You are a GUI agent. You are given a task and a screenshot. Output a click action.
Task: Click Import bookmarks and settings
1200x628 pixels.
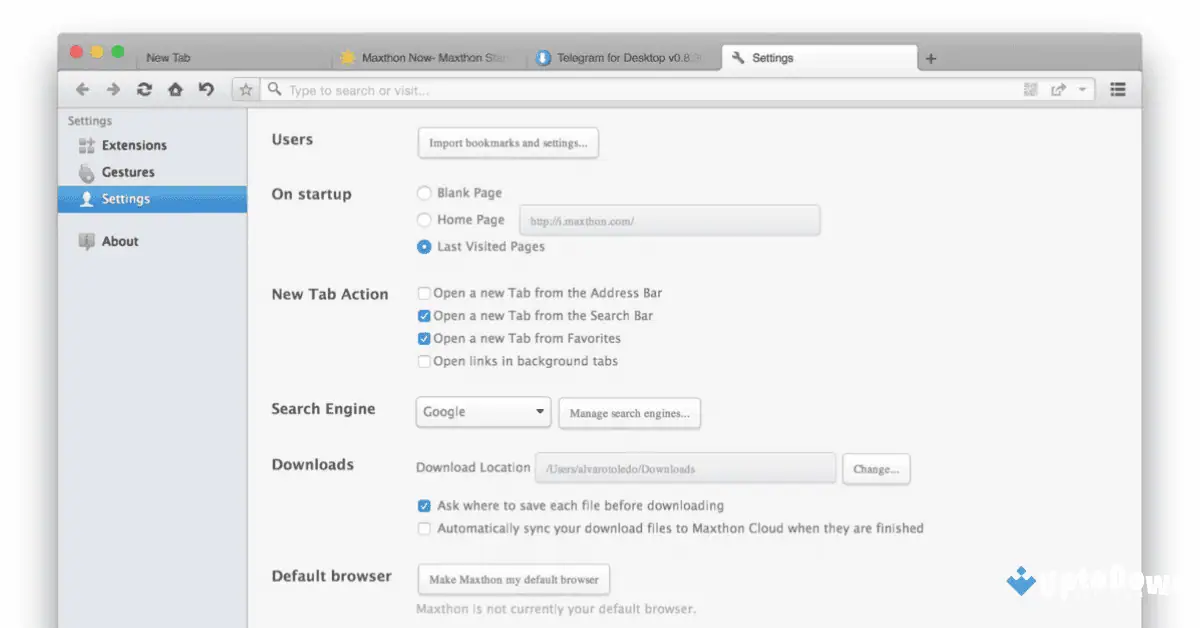click(508, 142)
